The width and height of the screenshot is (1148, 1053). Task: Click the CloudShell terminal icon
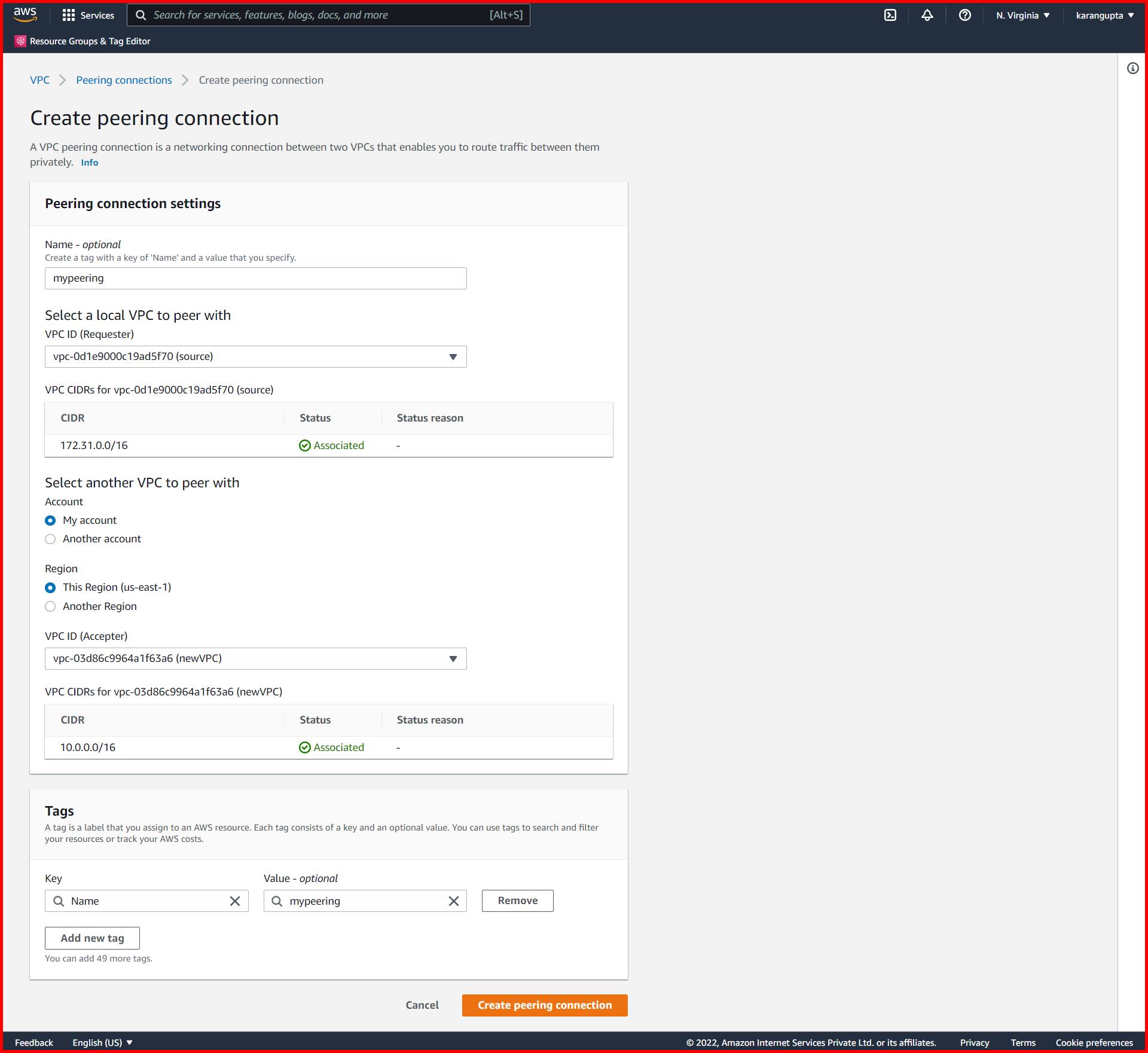pyautogui.click(x=890, y=15)
